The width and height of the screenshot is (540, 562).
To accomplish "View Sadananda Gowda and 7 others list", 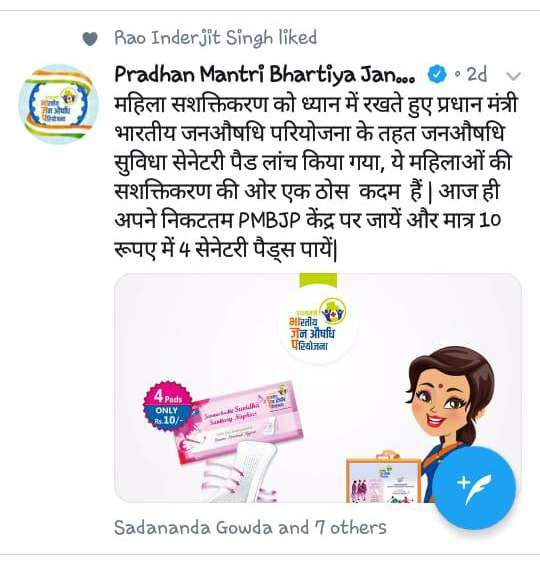I will (250, 528).
